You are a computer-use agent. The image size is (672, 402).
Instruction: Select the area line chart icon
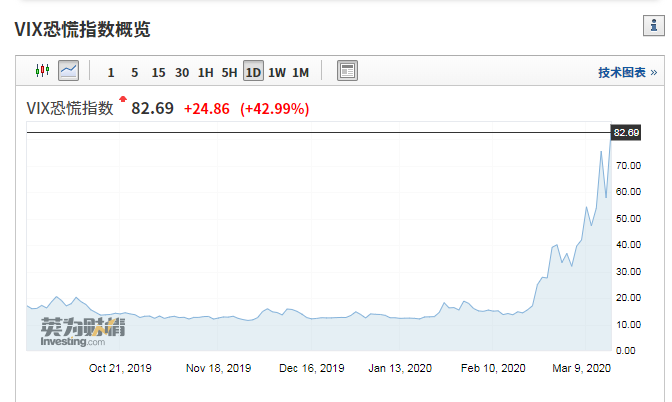point(69,70)
